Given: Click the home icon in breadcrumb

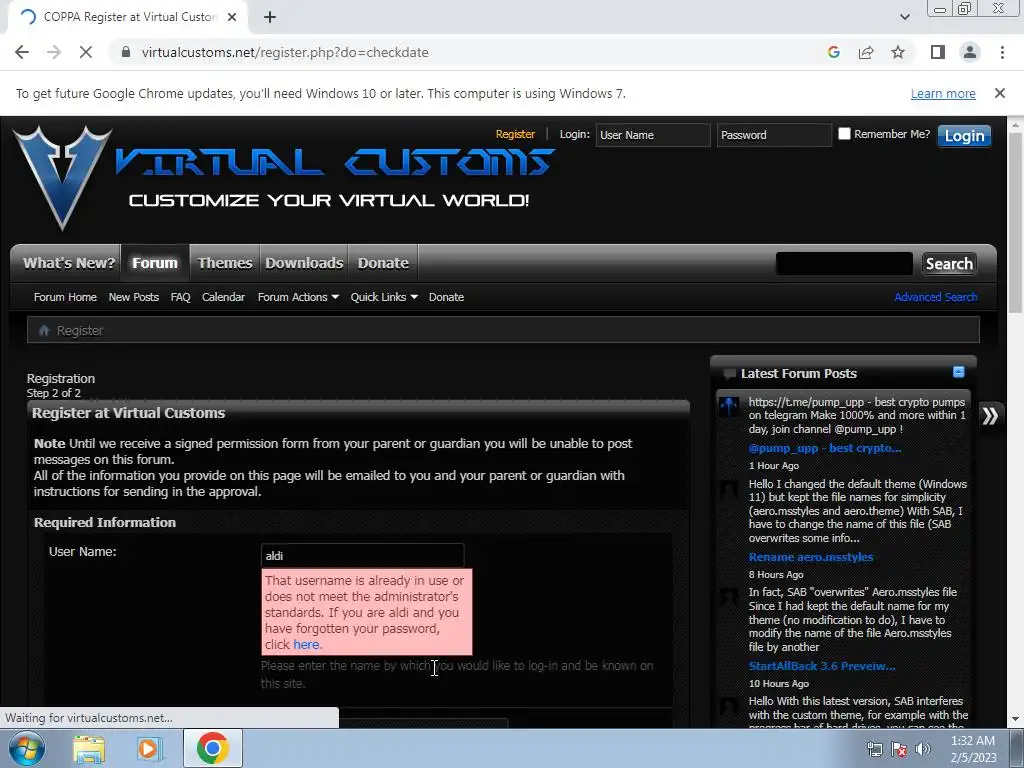Looking at the screenshot, I should point(44,330).
